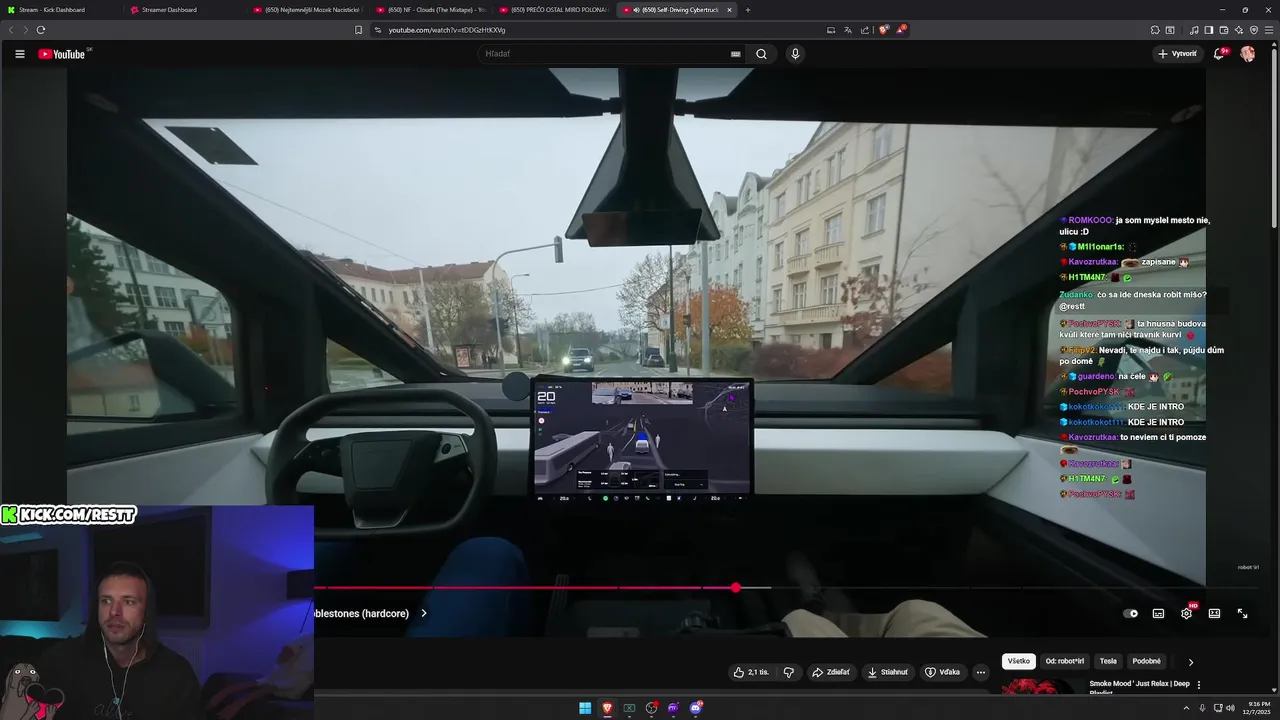Open the Brave browser taskbar icon
1280x720 pixels.
pos(607,708)
